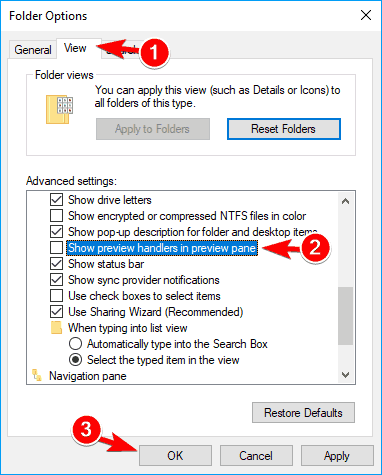Image resolution: width=382 pixels, height=475 pixels.
Task: Click the scroll up arrow in Advanced settings
Action: pos(346,201)
